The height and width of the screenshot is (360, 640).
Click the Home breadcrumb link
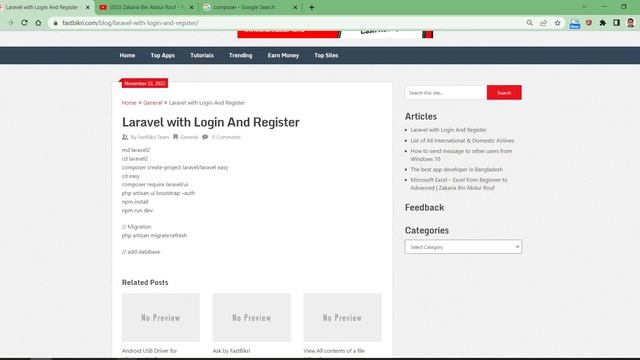pos(129,102)
